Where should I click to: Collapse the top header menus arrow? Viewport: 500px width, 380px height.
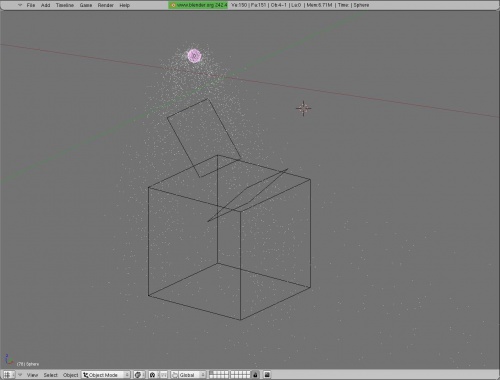click(20, 5)
